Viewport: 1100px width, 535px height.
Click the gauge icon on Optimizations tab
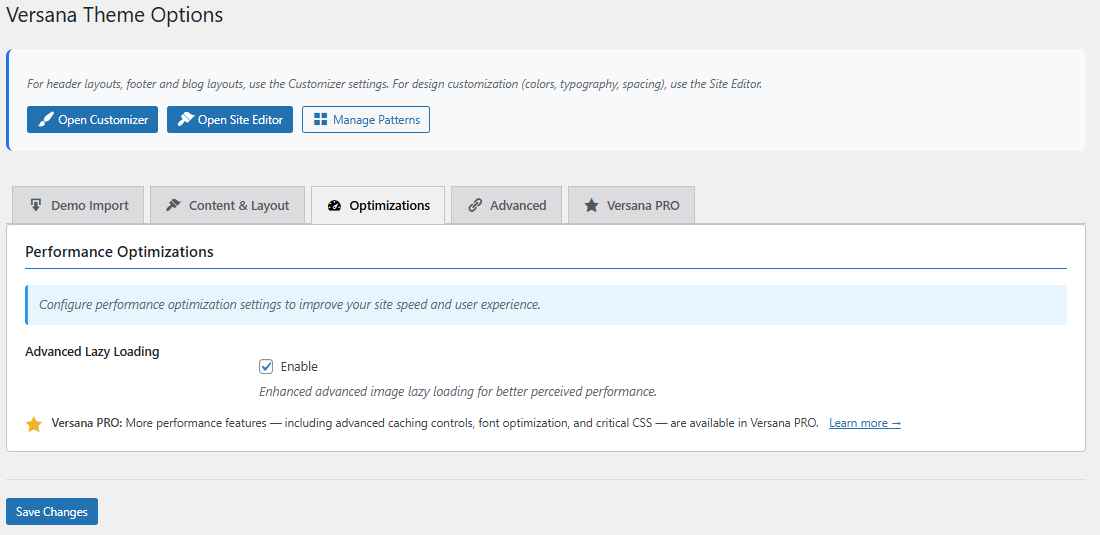(335, 205)
